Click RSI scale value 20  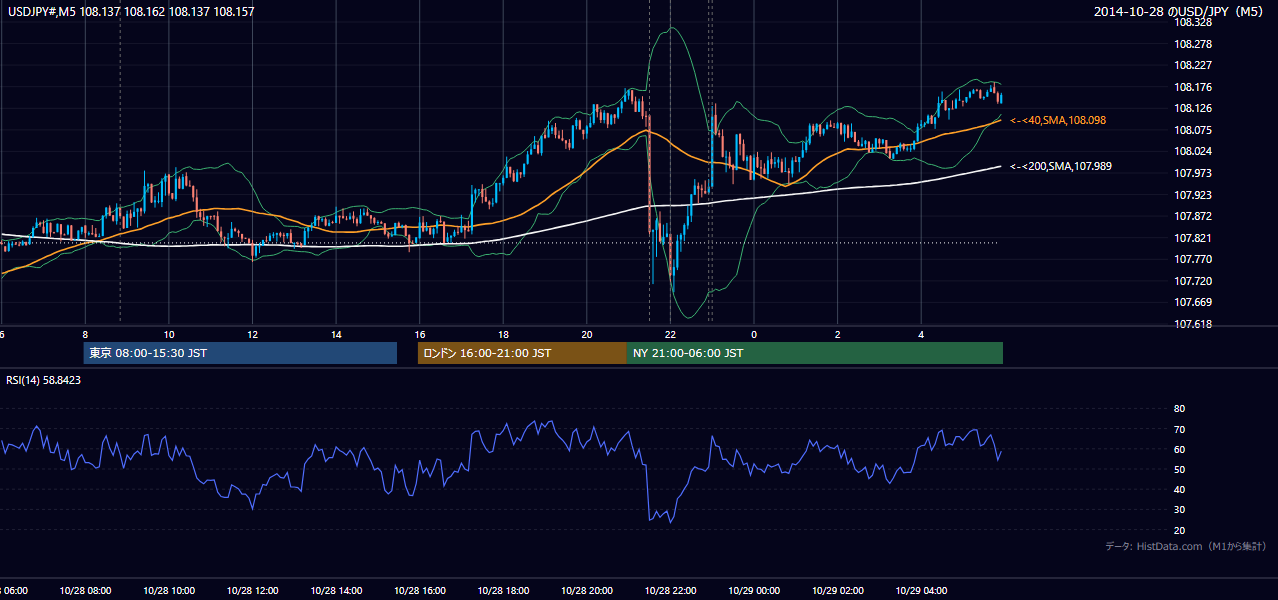click(x=1179, y=530)
